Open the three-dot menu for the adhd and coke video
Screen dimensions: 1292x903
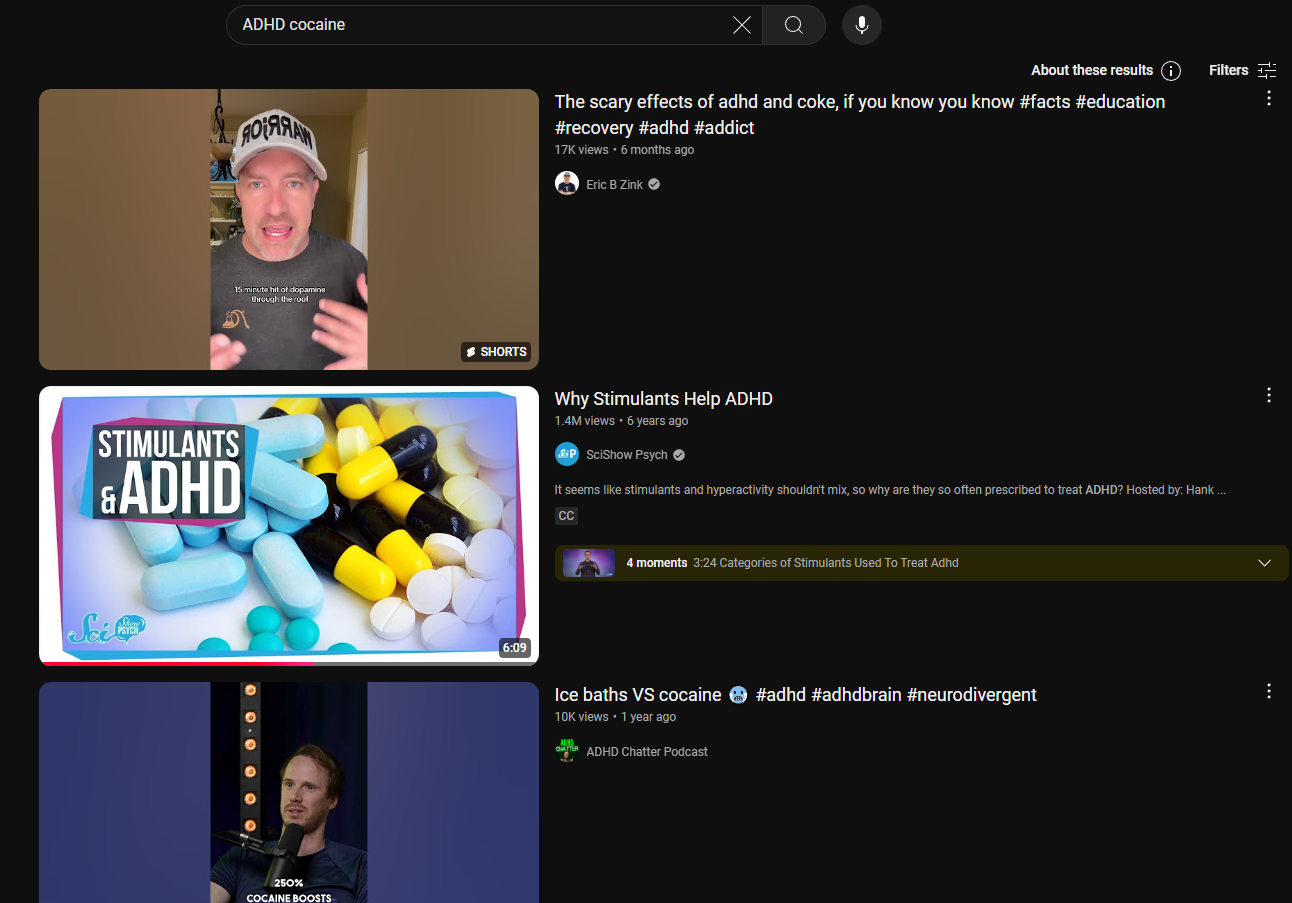(x=1269, y=99)
